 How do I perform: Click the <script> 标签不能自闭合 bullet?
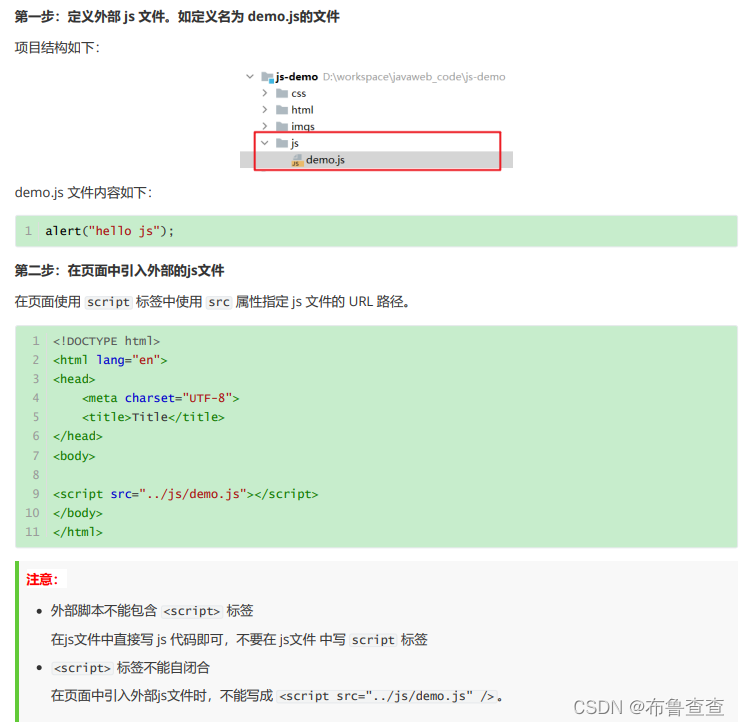click(131, 668)
